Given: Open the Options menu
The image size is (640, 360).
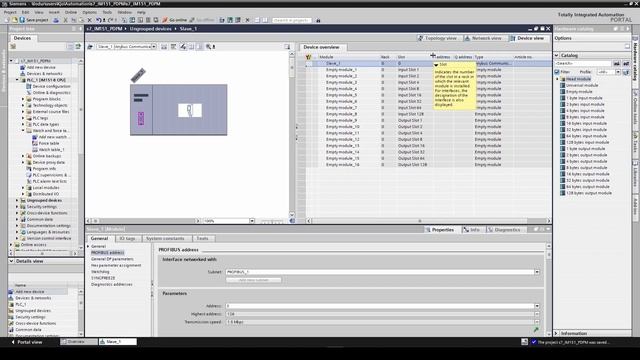Looking at the screenshot, I should tap(89, 12).
